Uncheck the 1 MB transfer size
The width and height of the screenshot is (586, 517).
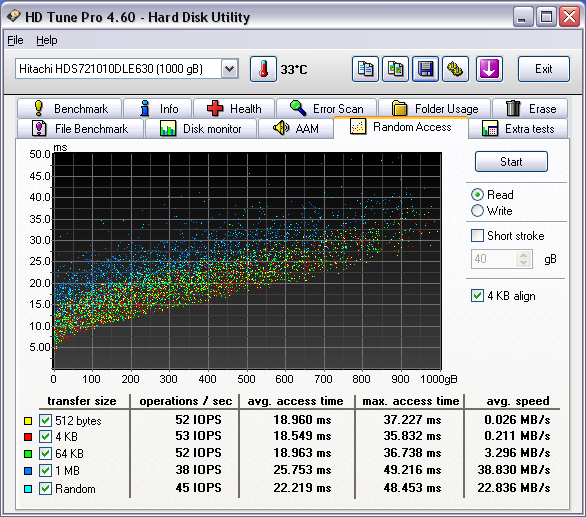[46, 470]
